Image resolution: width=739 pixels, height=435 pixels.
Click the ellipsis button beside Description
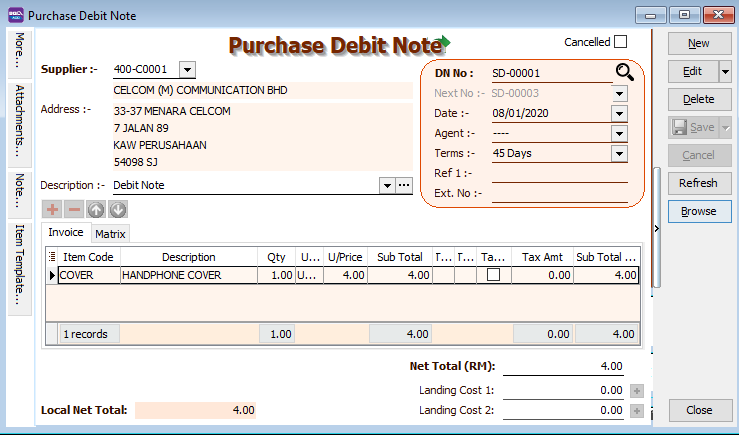click(x=404, y=186)
